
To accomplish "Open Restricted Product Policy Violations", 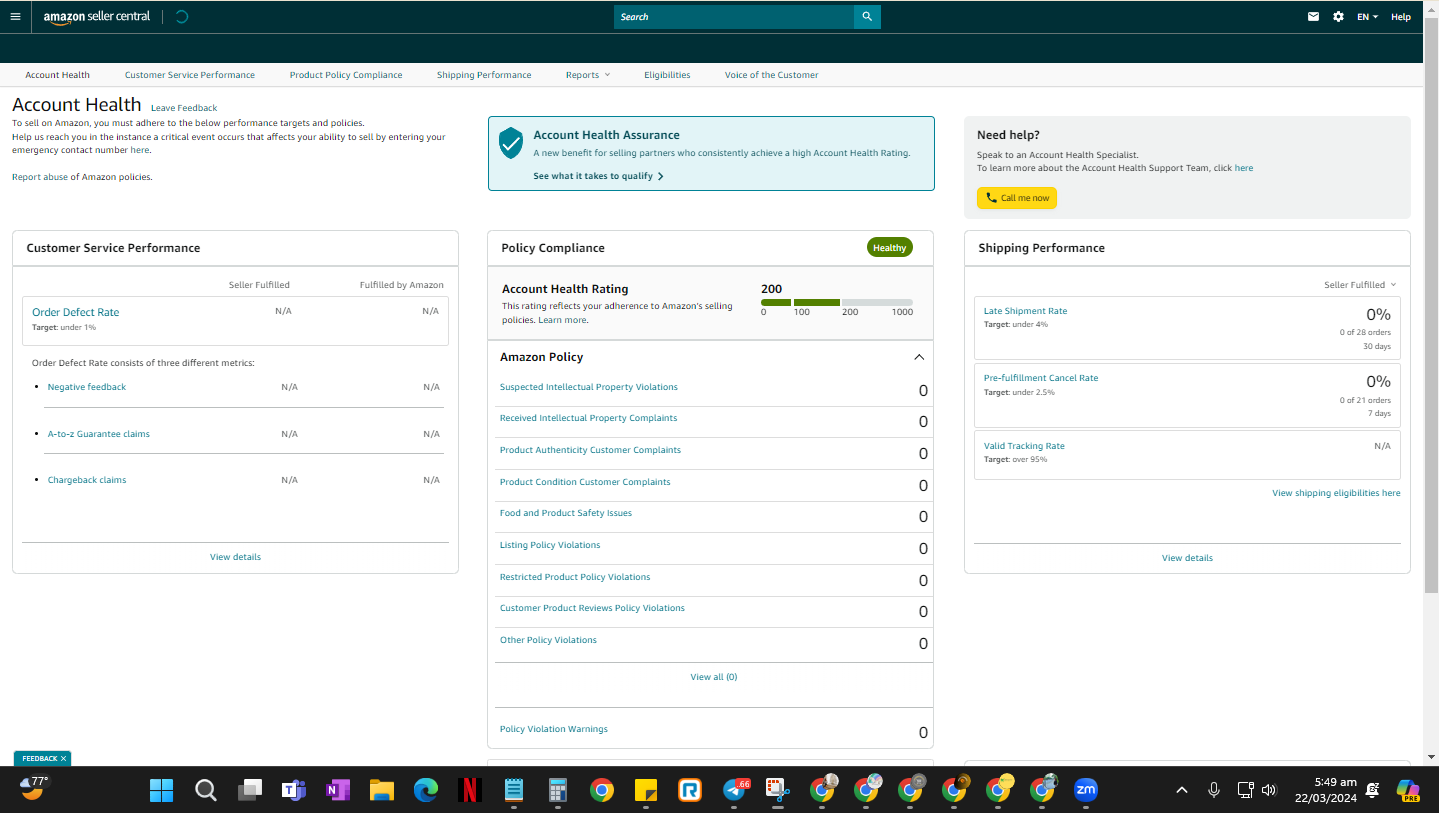I will point(575,577).
